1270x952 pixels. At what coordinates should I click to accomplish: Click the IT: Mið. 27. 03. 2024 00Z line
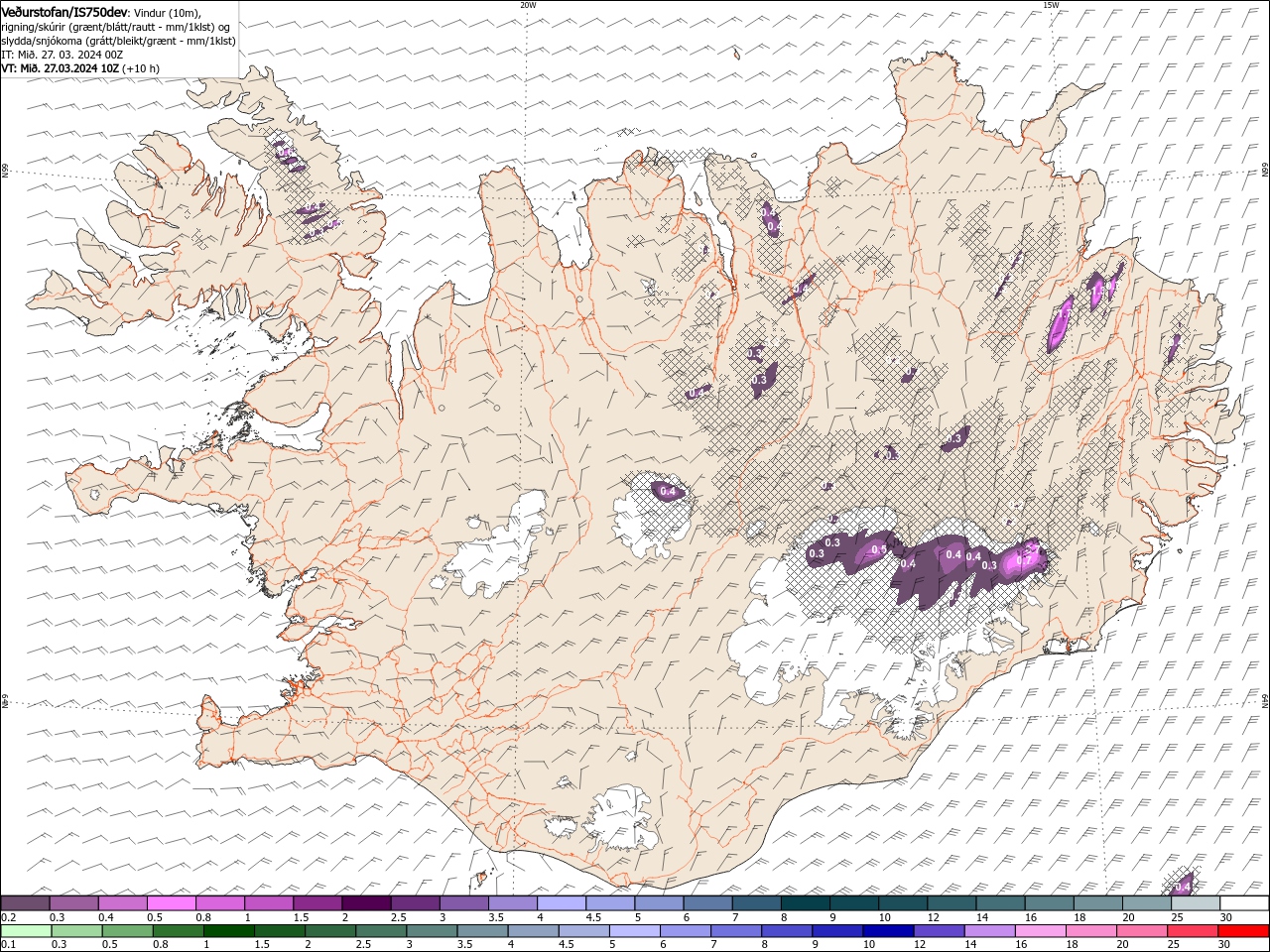(x=63, y=55)
